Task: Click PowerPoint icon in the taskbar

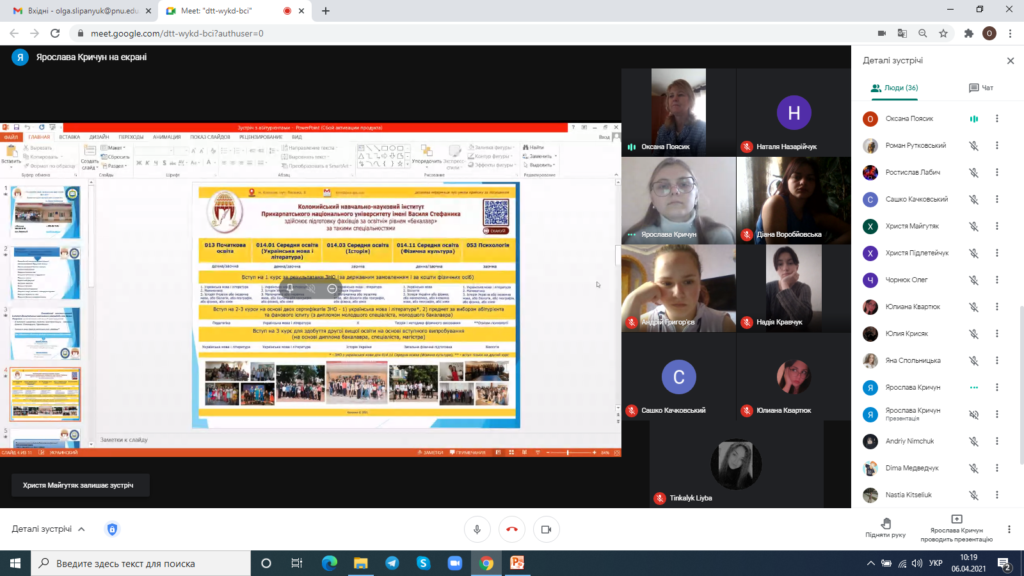Action: (517, 564)
